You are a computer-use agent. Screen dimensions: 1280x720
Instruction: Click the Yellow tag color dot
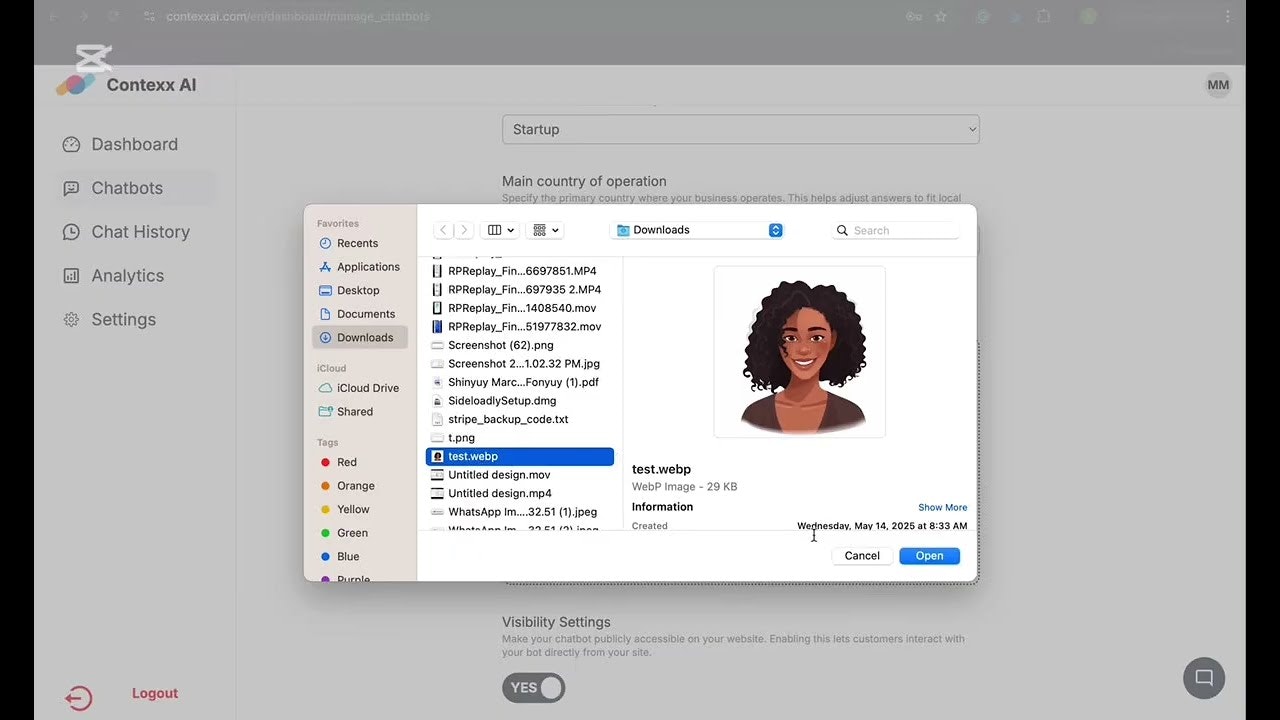[326, 509]
